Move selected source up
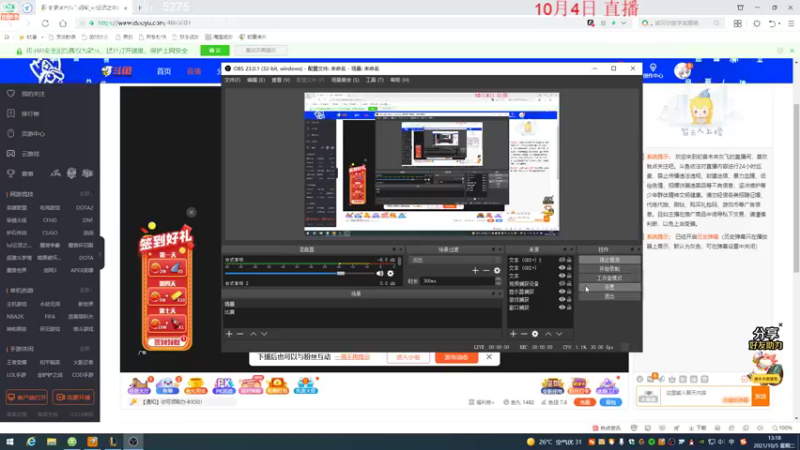This screenshot has height=450, width=800. point(548,334)
